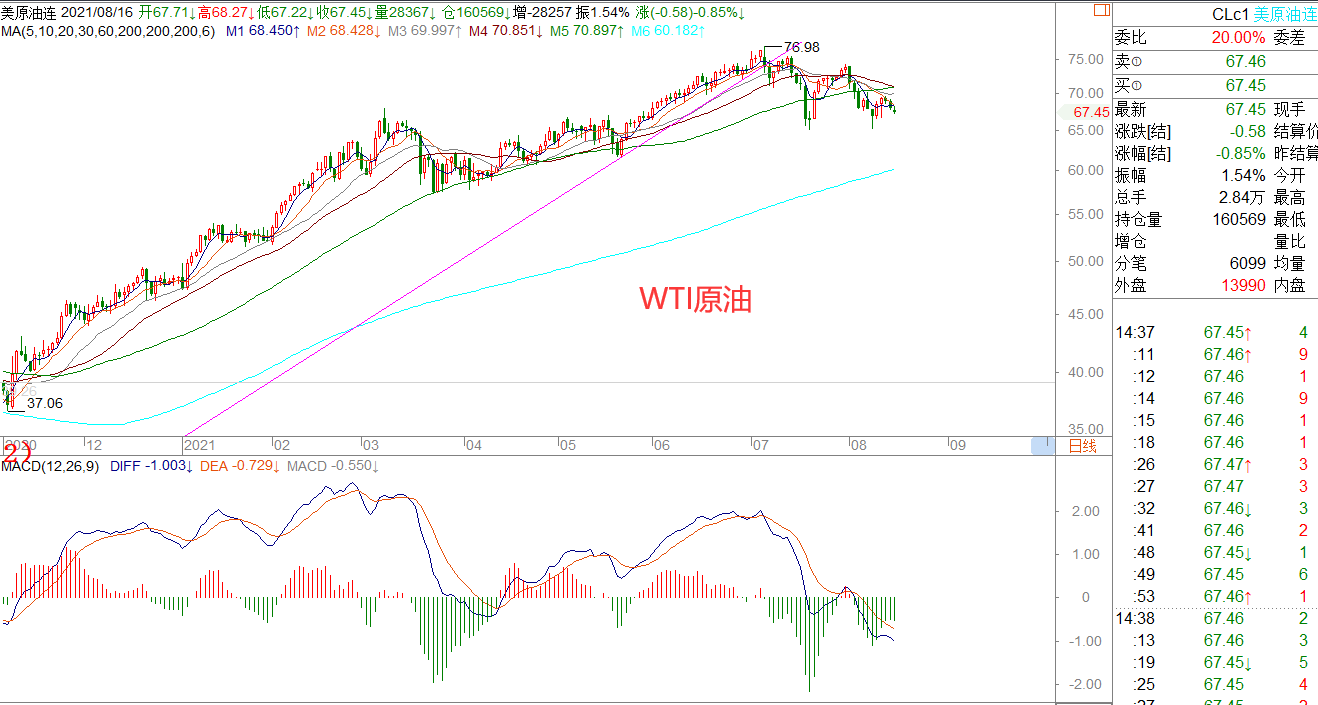Click the -2.00 MACD axis label
The width and height of the screenshot is (1318, 705).
(x=1085, y=684)
